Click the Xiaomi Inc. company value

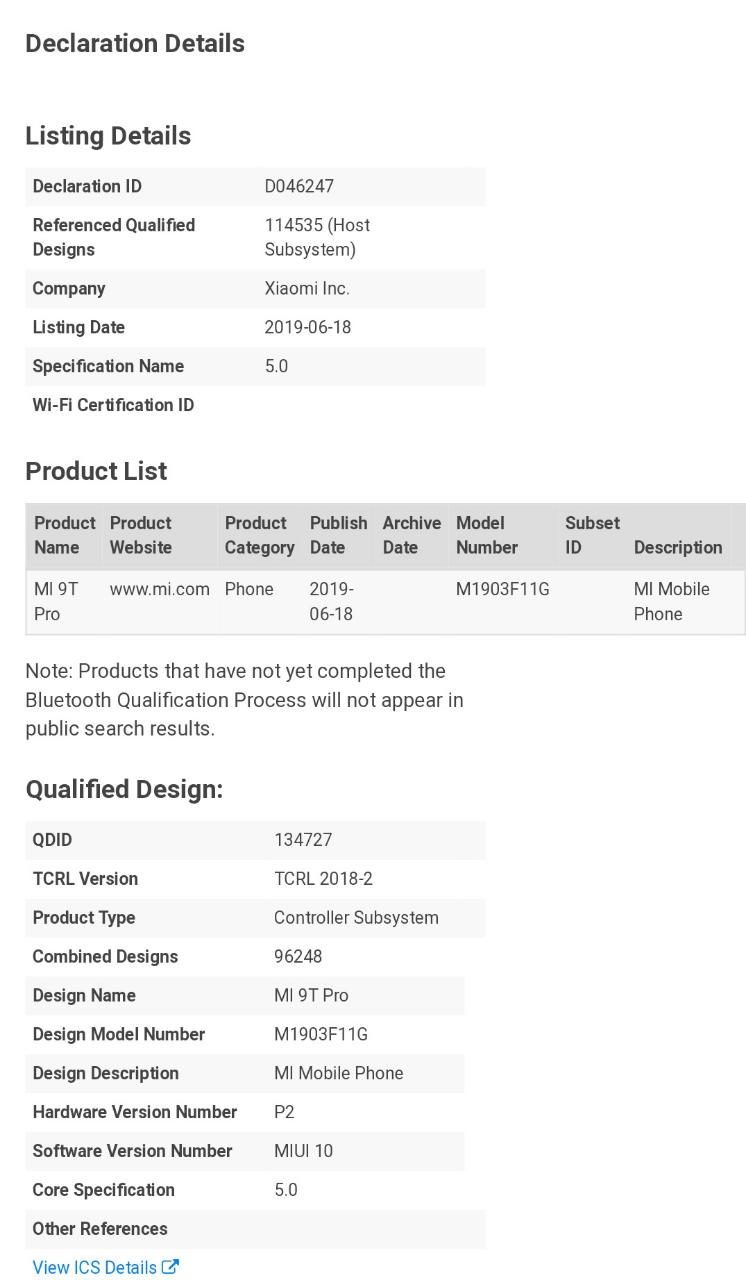point(307,288)
